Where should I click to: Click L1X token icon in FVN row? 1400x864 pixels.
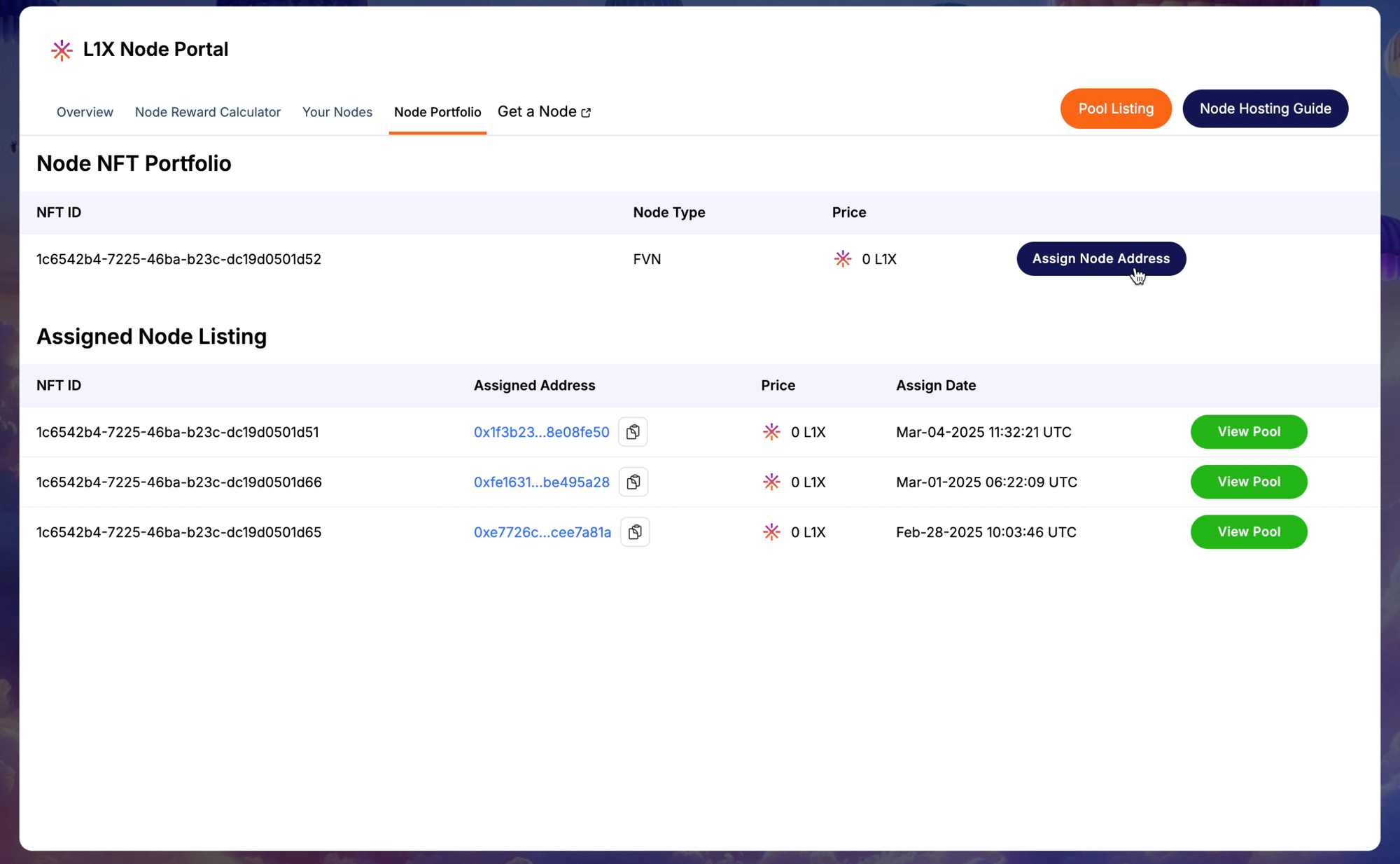(843, 259)
